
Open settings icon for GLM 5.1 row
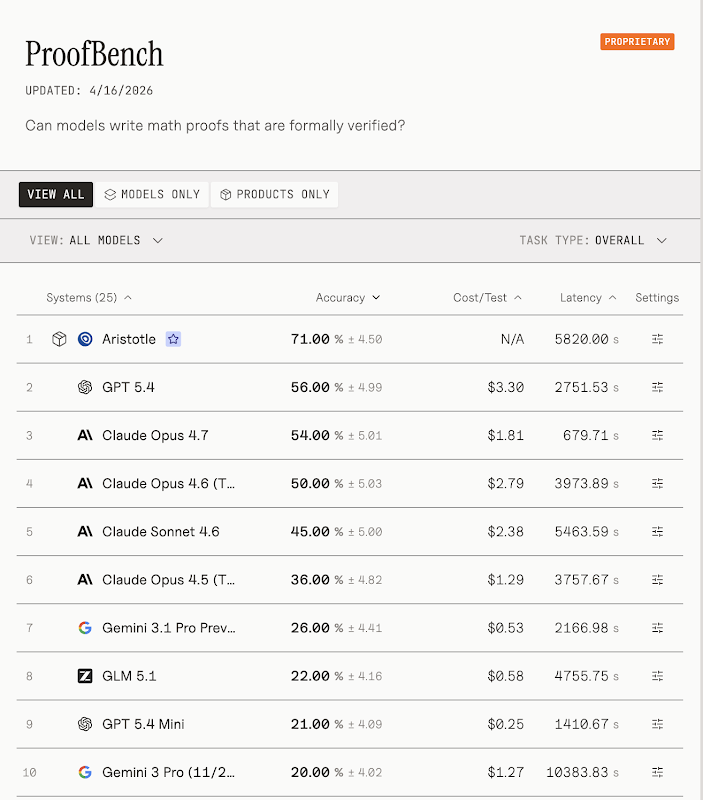coord(657,676)
